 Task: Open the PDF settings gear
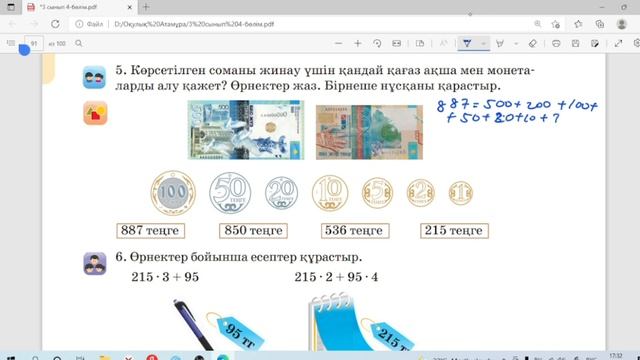coord(637,43)
